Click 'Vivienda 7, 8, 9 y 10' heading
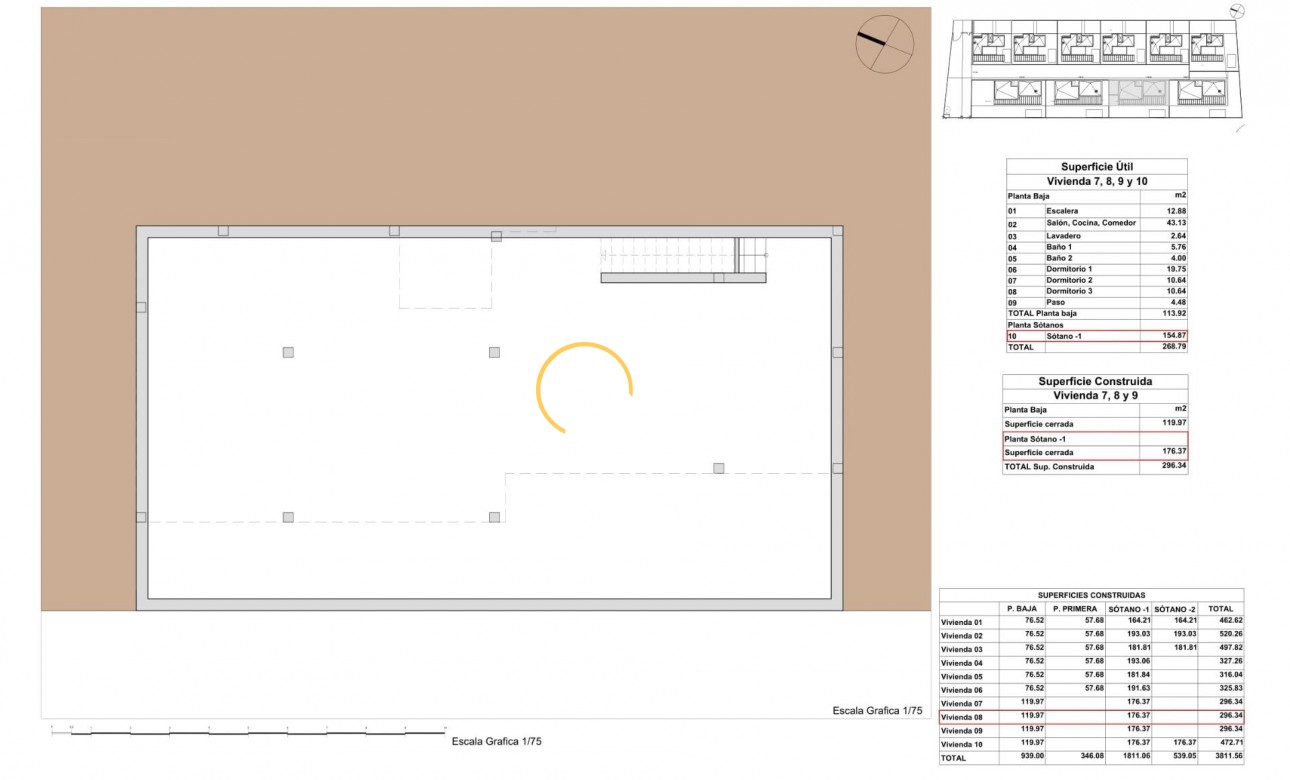This screenshot has height=780, width=1290. pyautogui.click(x=1096, y=181)
